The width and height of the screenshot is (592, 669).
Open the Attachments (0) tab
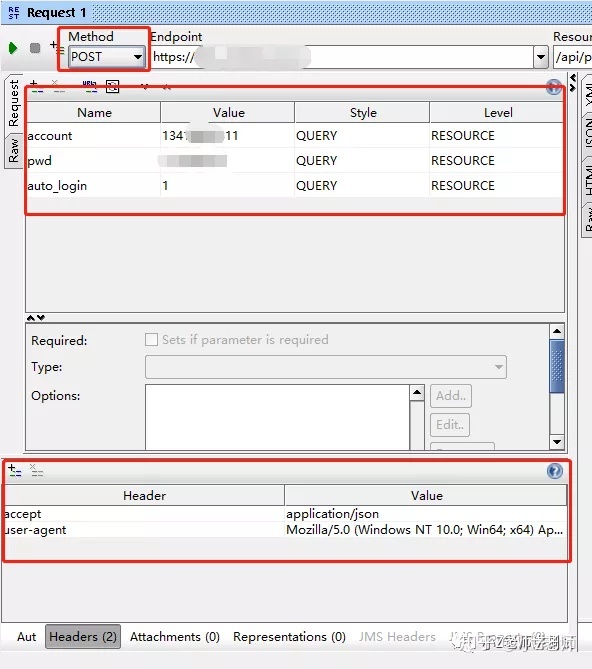click(175, 637)
